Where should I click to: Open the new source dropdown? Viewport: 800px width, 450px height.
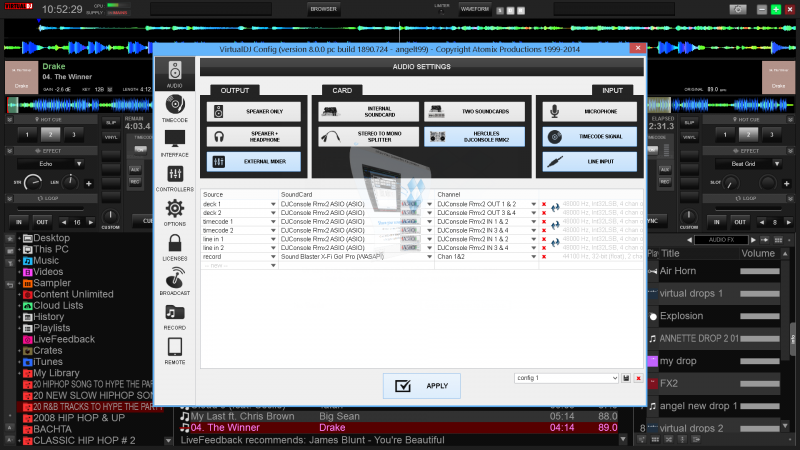273,265
